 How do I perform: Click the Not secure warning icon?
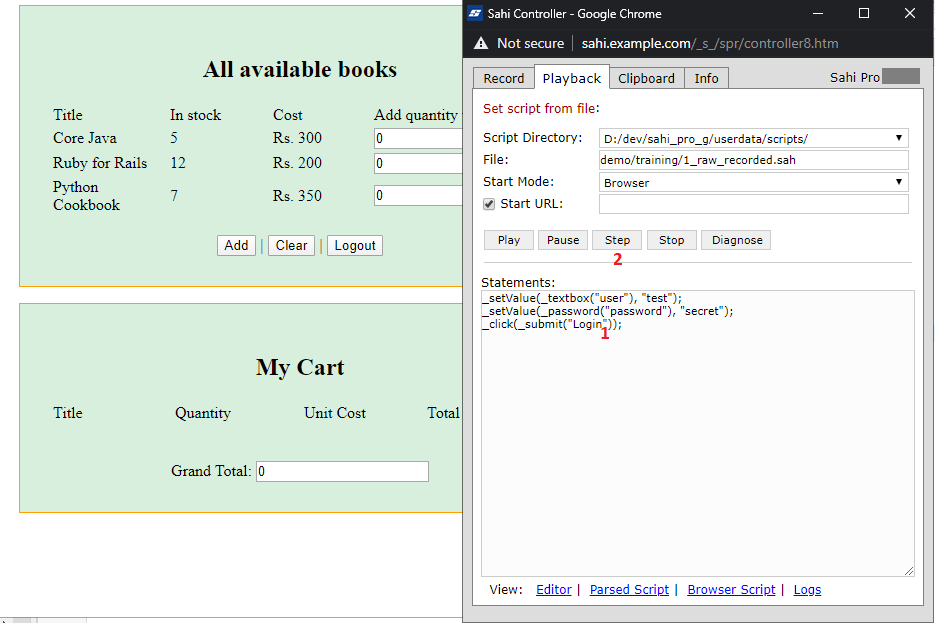[x=481, y=44]
